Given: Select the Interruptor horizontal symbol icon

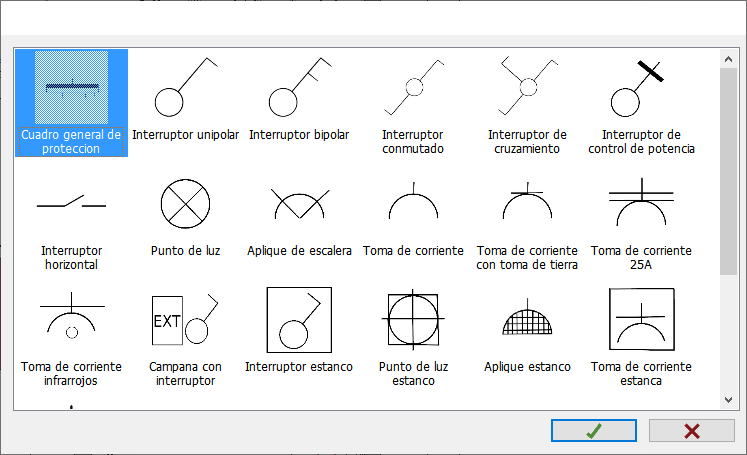Looking at the screenshot, I should click(x=71, y=202).
